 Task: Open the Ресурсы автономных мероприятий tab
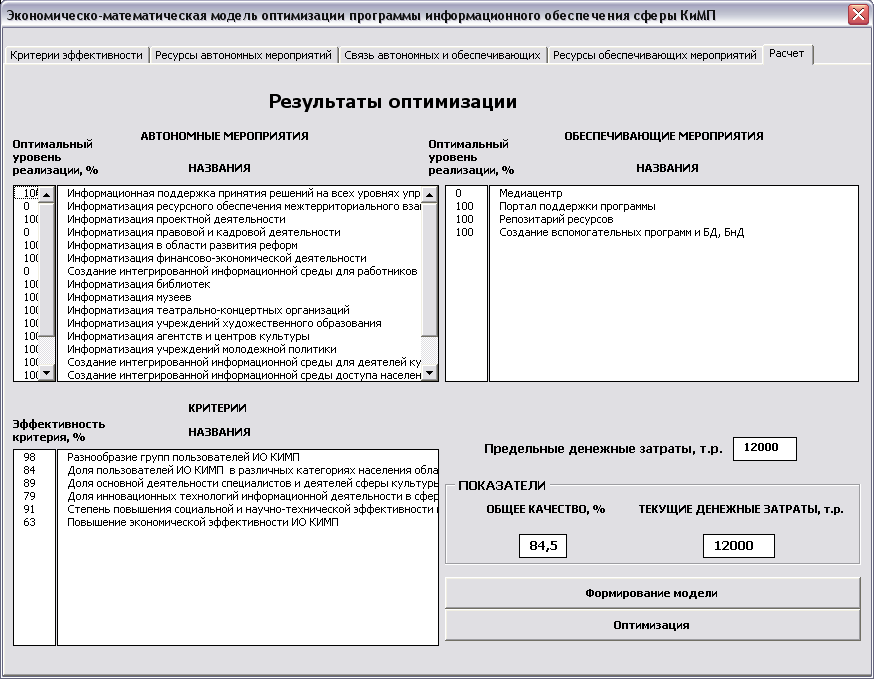(x=243, y=55)
